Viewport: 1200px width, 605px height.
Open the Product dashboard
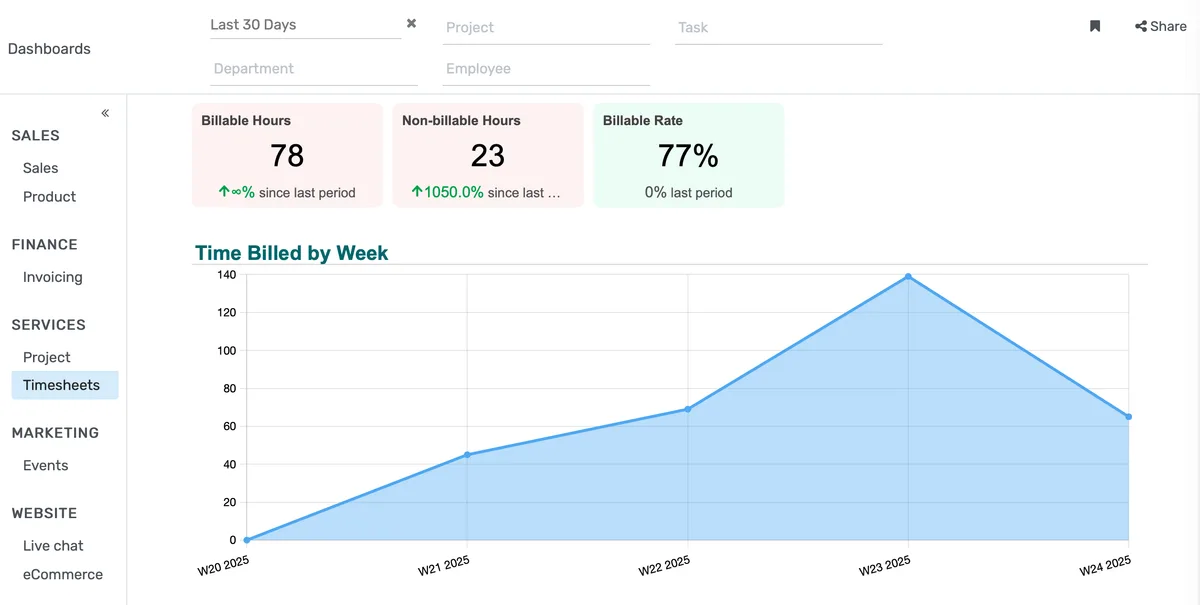48,196
